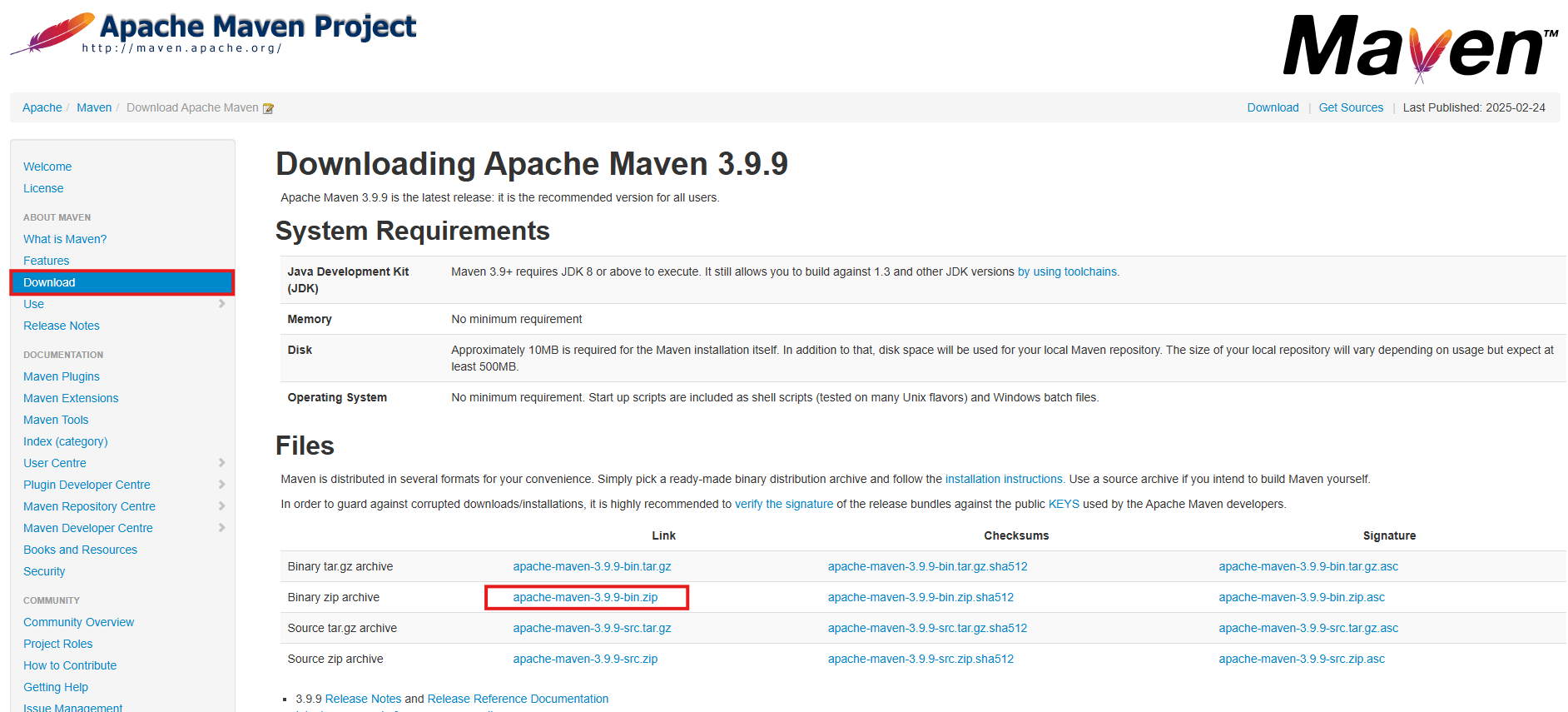This screenshot has width=1568, height=712.
Task: Open apache-maven-3.9.9-src.tar.gz.sha512 checksum
Action: pyautogui.click(x=927, y=628)
